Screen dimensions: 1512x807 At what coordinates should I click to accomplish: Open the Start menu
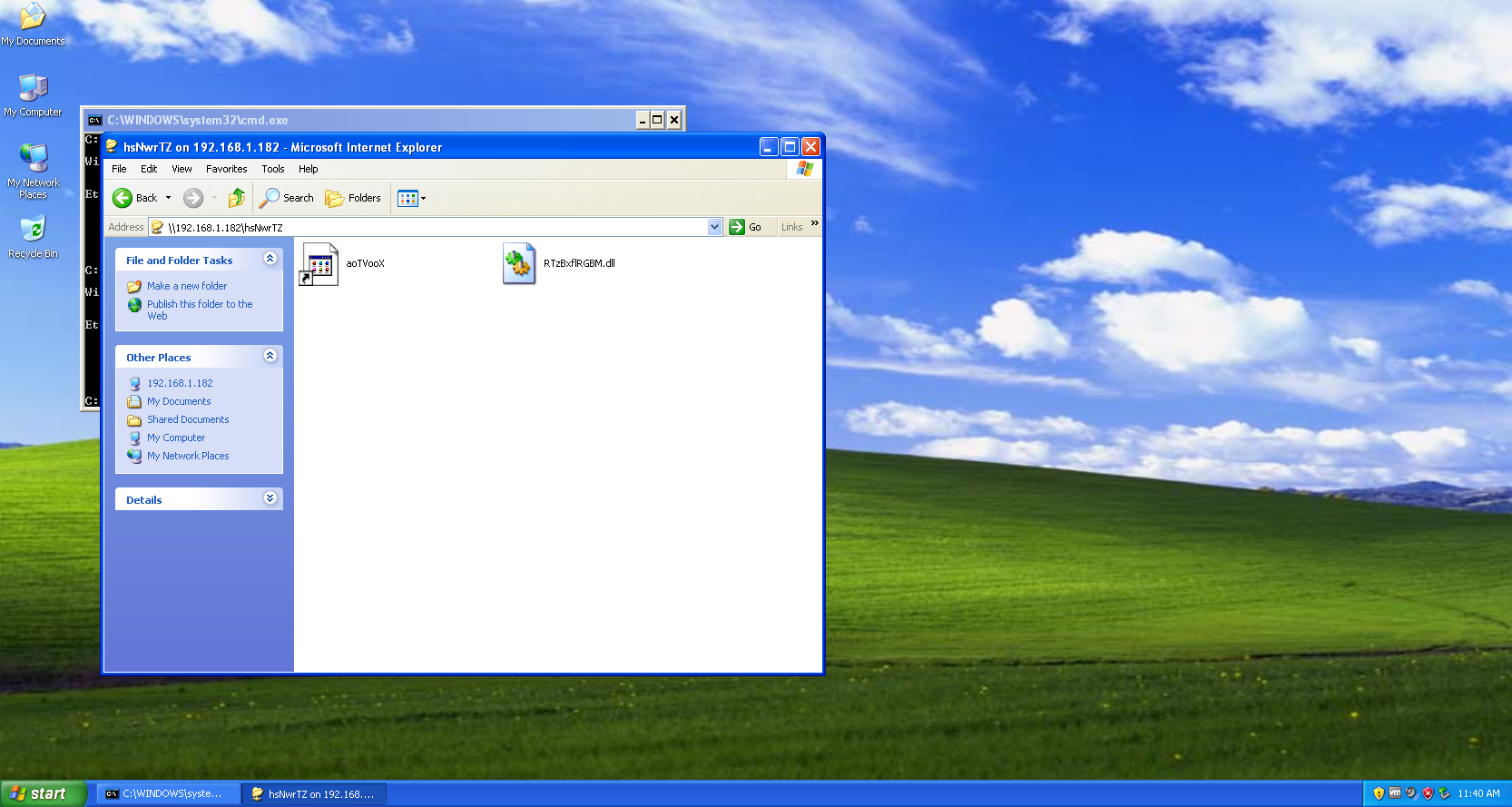[x=44, y=793]
